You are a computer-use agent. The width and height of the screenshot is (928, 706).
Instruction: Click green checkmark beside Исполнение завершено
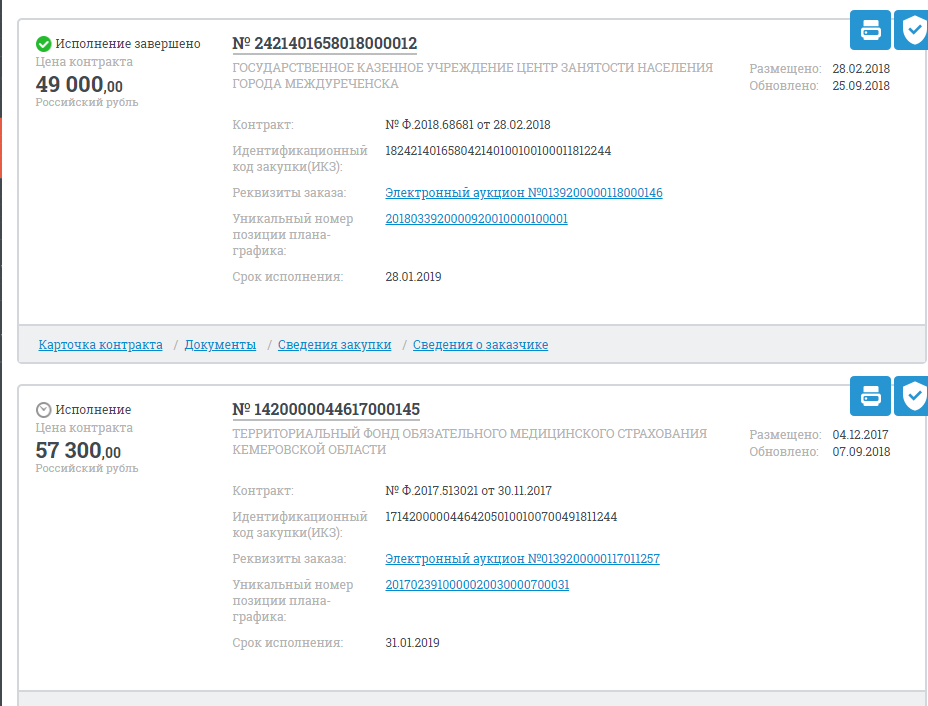click(43, 44)
